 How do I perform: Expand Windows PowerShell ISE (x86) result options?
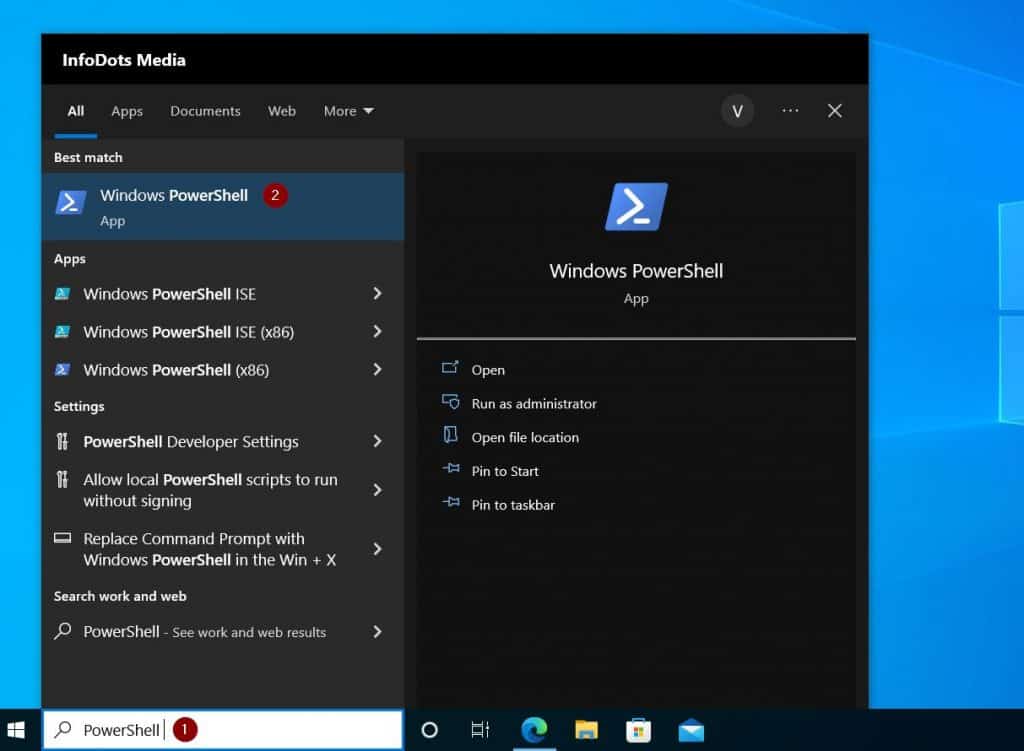377,332
